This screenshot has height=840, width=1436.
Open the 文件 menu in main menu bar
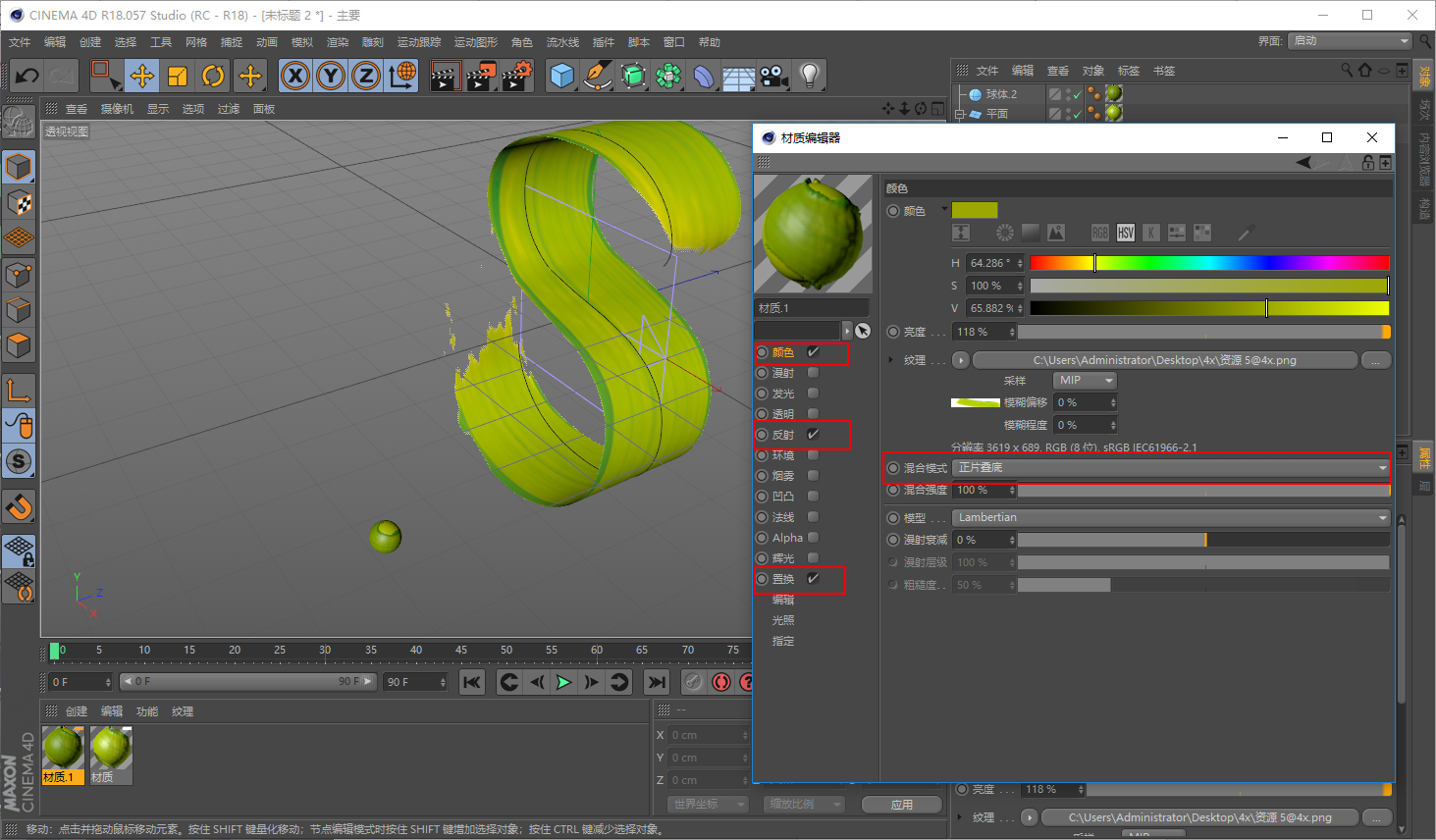(20, 42)
